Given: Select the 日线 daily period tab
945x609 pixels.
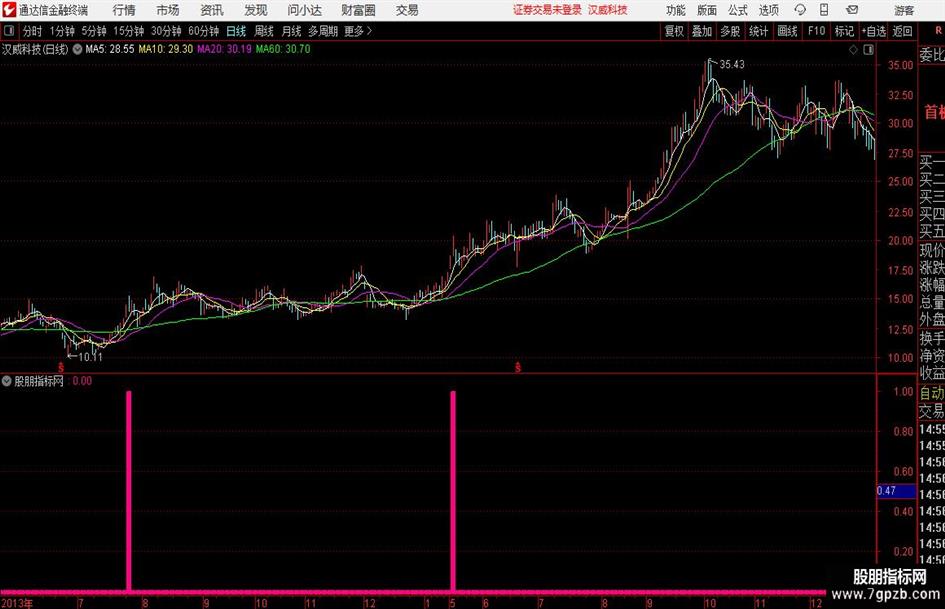Looking at the screenshot, I should tap(236, 31).
